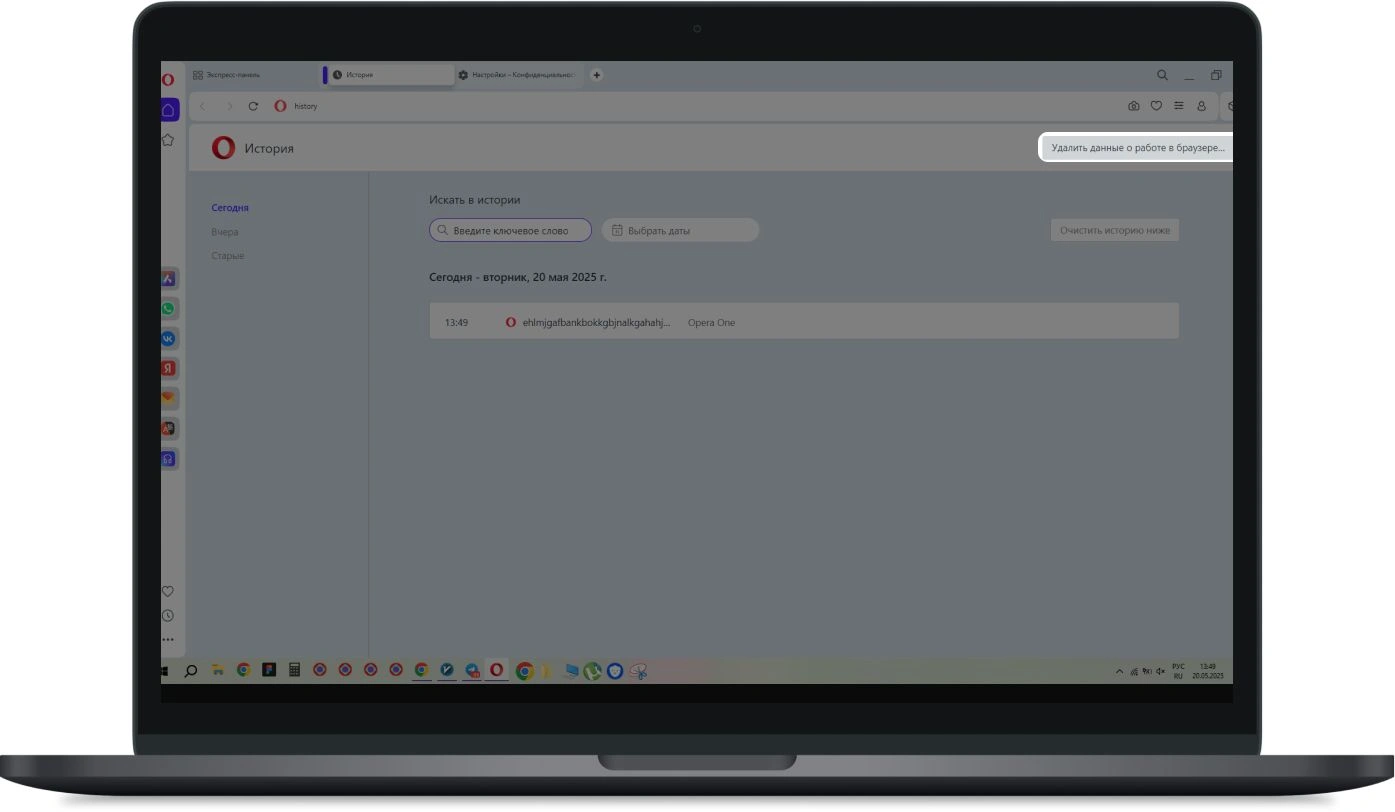Click the Opera One label in history row
Image resolution: width=1395 pixels, height=812 pixels.
[x=711, y=323]
